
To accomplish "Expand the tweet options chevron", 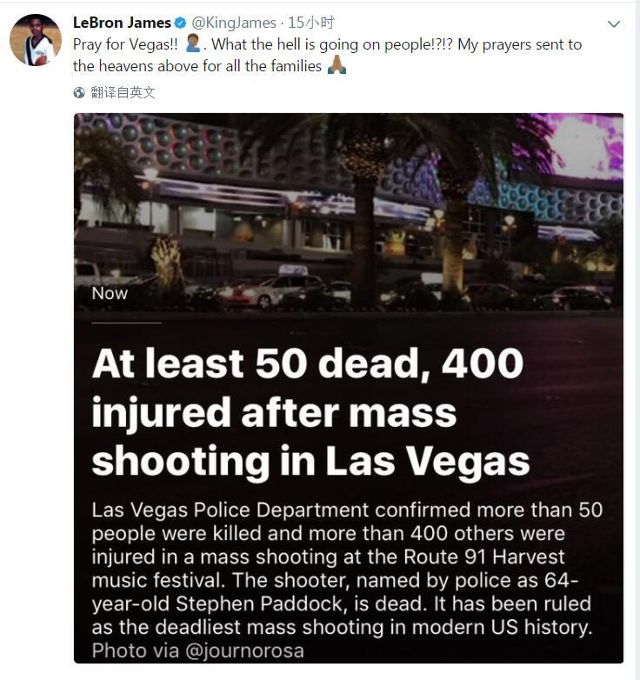I will click(x=614, y=24).
